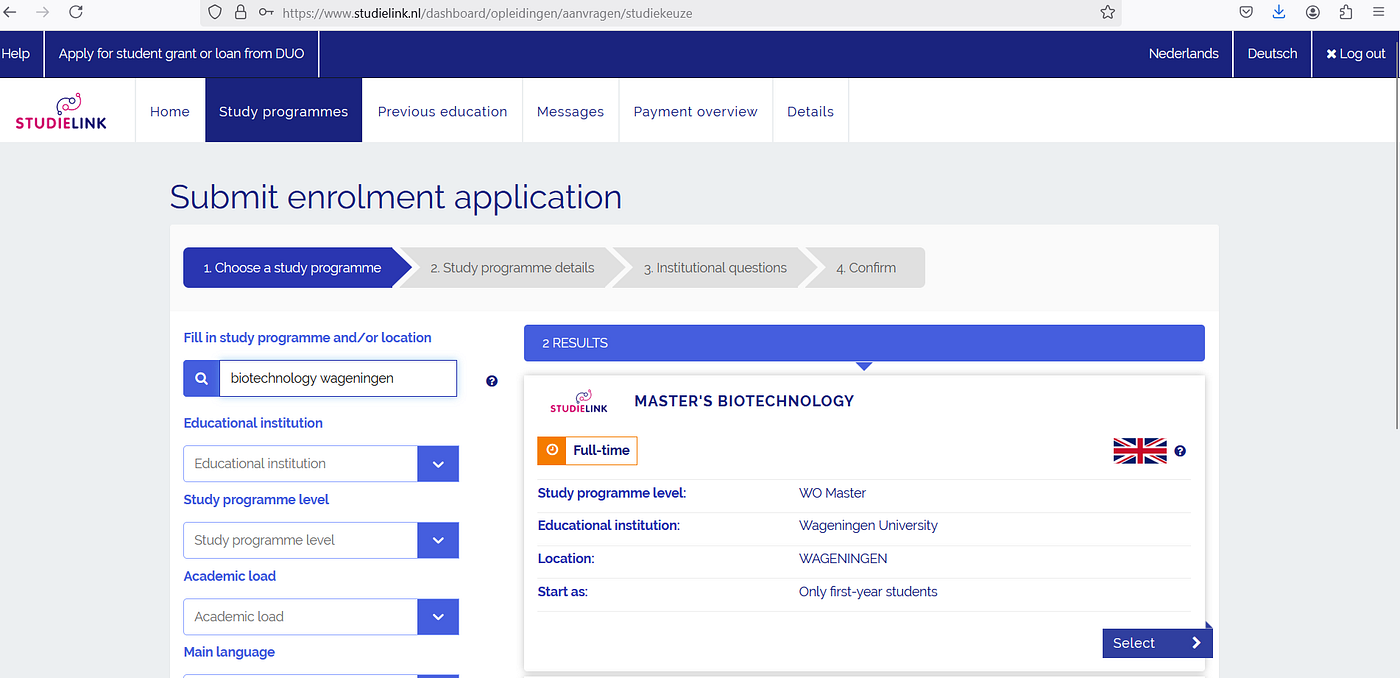Click step 4 Confirm

[x=866, y=268]
